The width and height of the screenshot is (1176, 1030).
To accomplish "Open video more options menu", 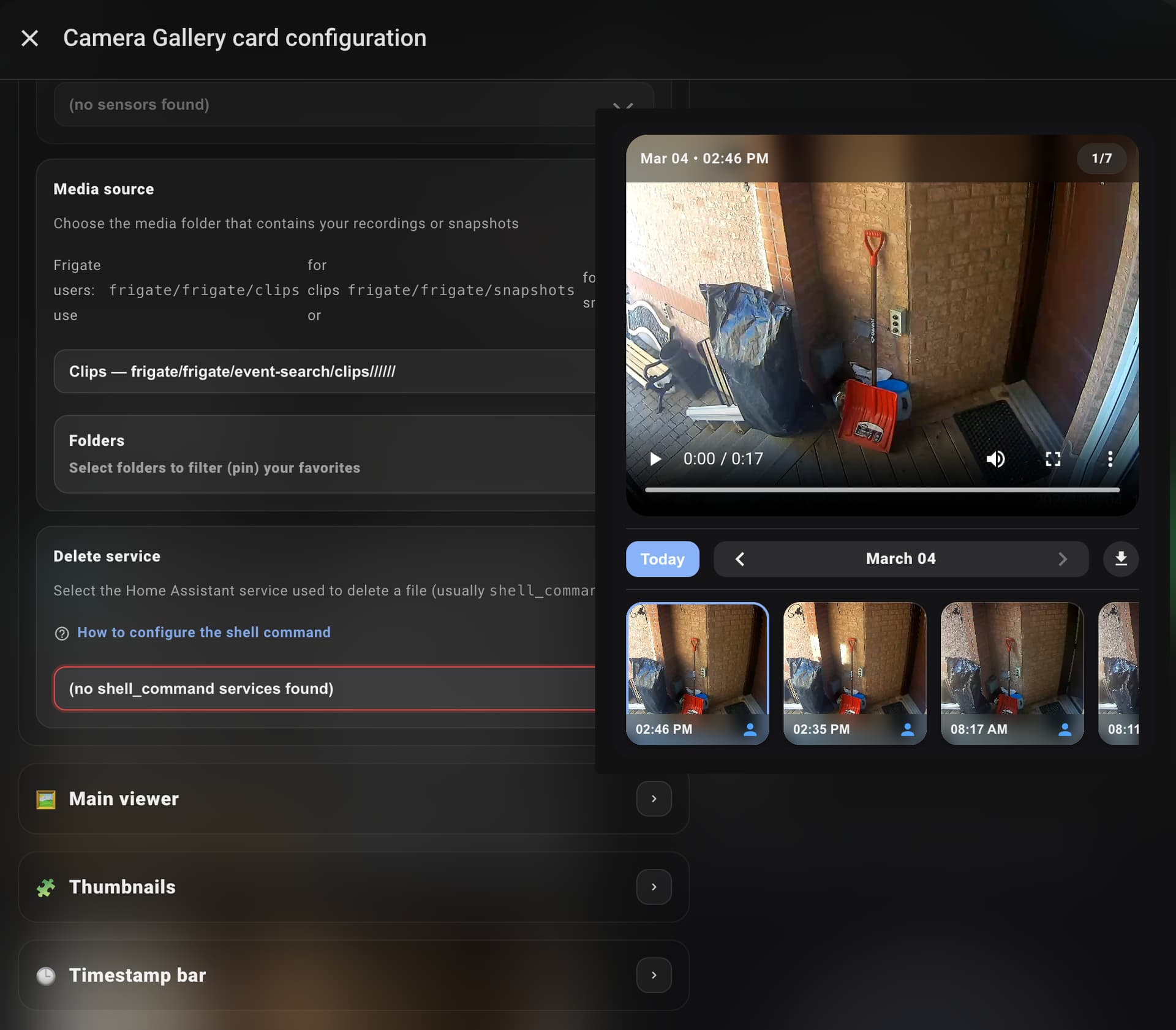I will [1110, 459].
